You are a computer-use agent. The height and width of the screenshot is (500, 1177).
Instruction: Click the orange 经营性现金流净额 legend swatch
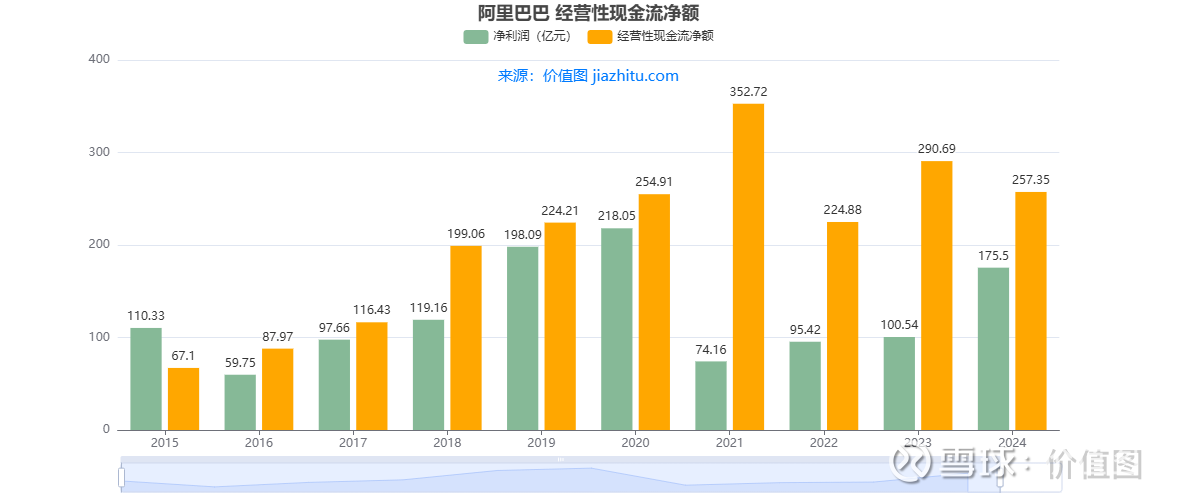tap(600, 37)
